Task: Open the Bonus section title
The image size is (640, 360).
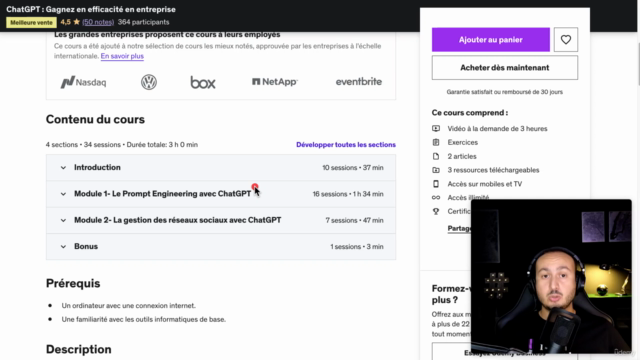Action: coord(86,247)
